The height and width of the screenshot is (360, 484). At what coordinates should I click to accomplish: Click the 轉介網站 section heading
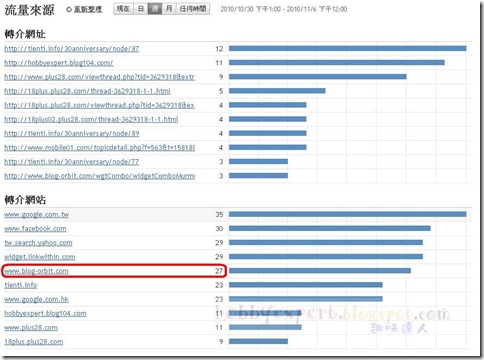pyautogui.click(x=25, y=200)
